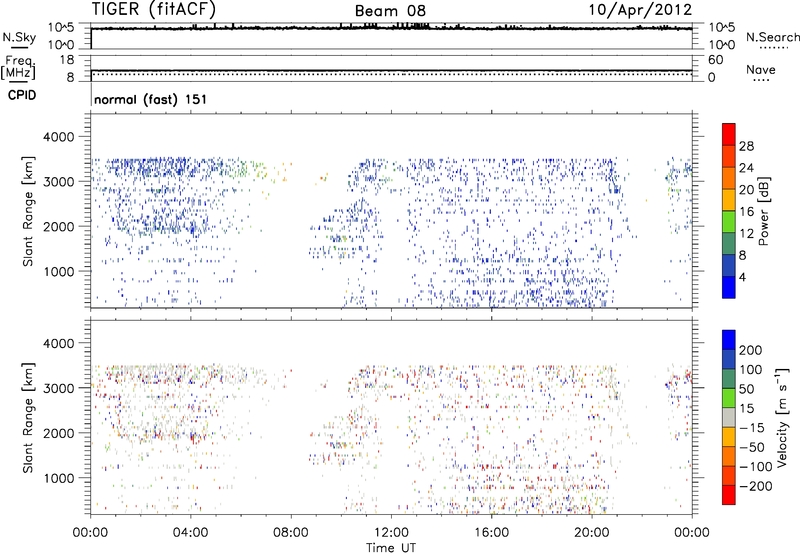Click the CPID label
Image resolution: width=800 pixels, height=554 pixels.
pyautogui.click(x=22, y=95)
